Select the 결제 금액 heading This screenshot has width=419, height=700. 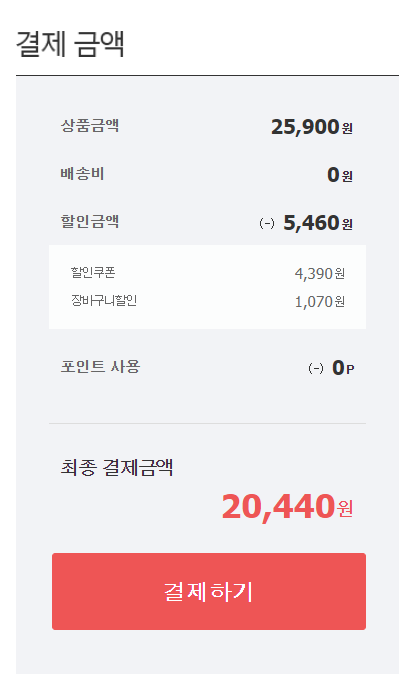pos(70,44)
